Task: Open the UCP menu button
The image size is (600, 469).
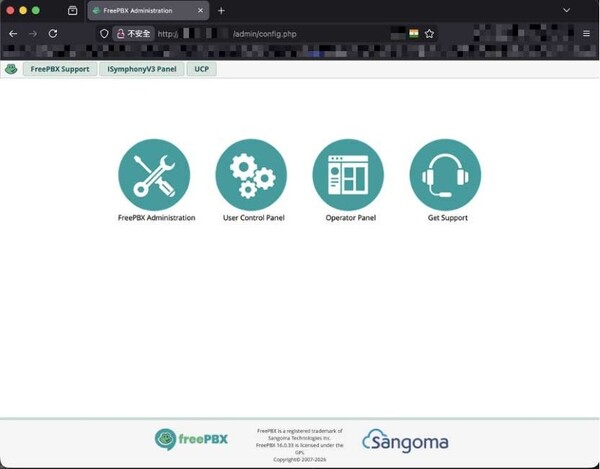Action: pos(202,69)
